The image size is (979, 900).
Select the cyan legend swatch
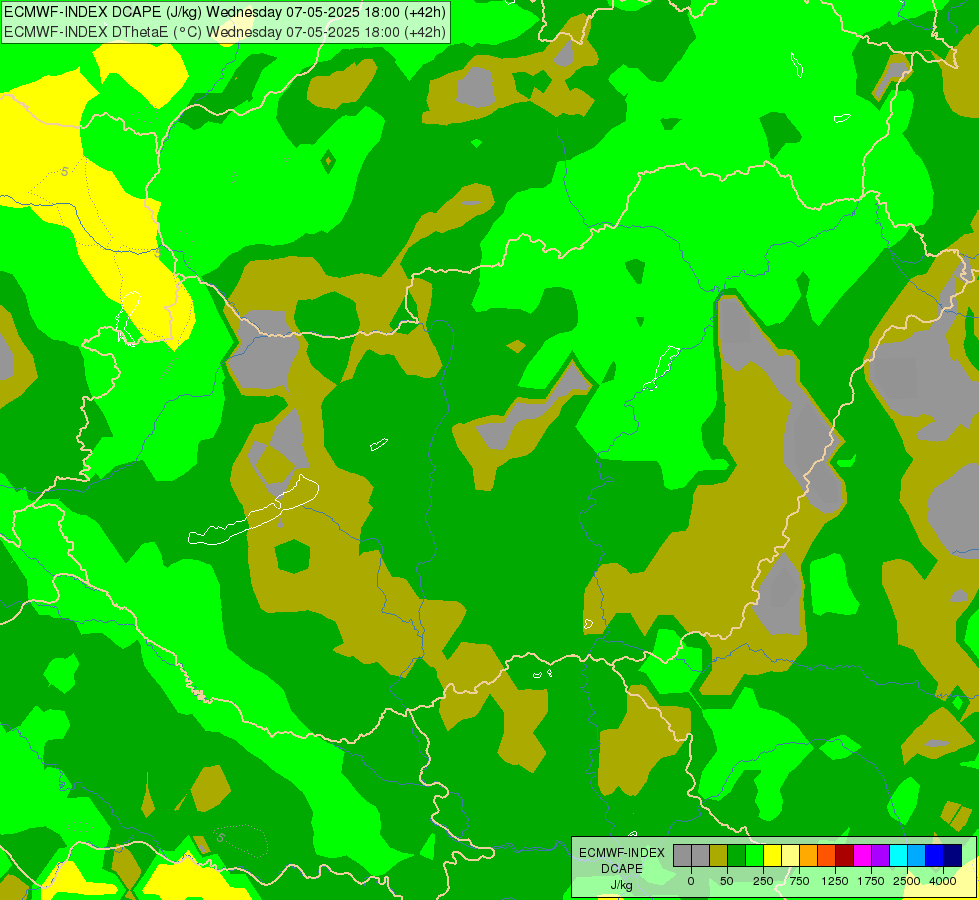pyautogui.click(x=898, y=855)
